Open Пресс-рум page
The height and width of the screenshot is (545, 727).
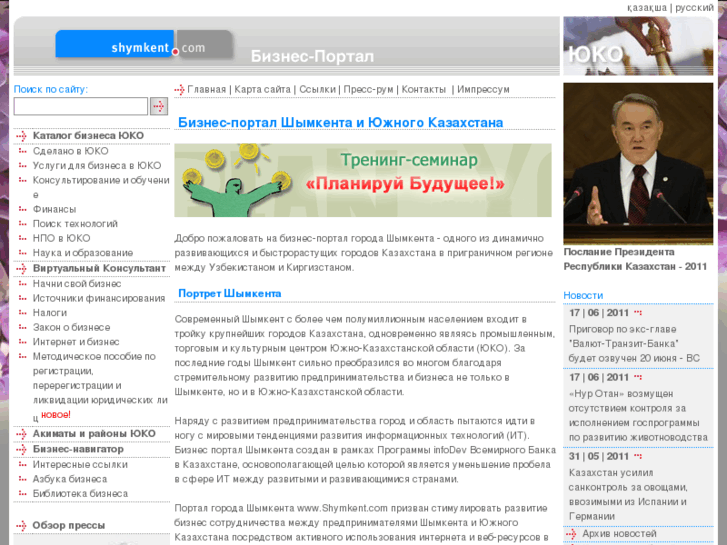(x=369, y=90)
